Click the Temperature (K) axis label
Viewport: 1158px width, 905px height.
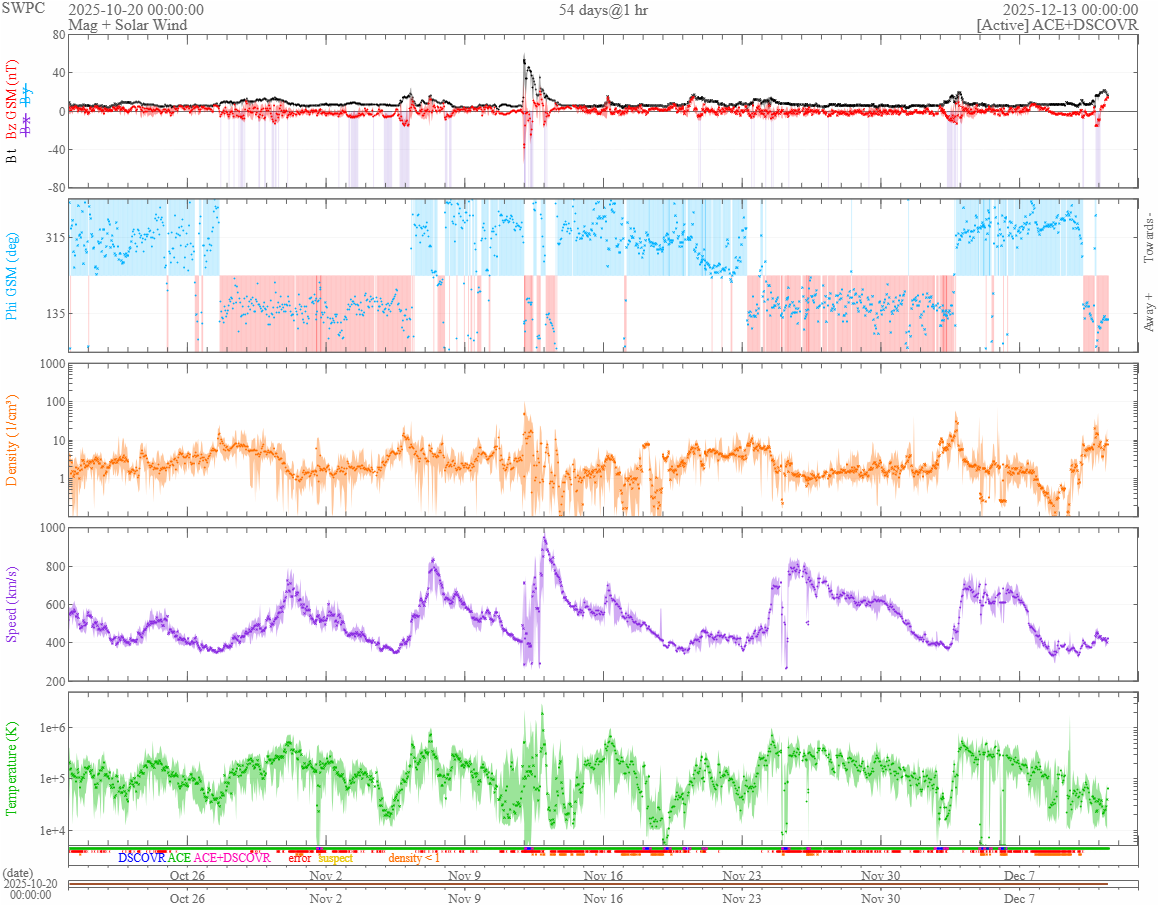[11, 769]
